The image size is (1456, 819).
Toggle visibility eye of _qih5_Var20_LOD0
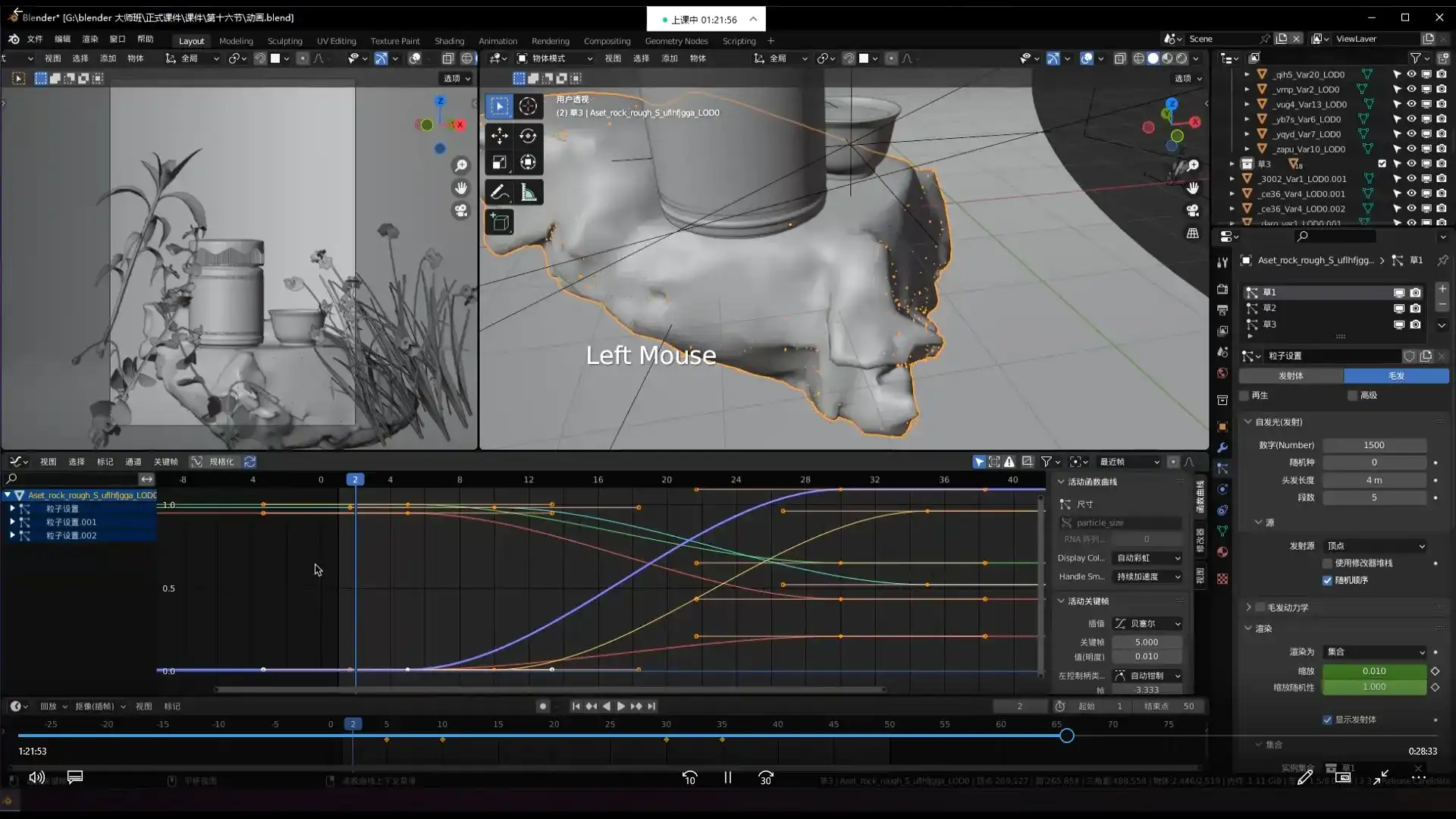point(1411,74)
